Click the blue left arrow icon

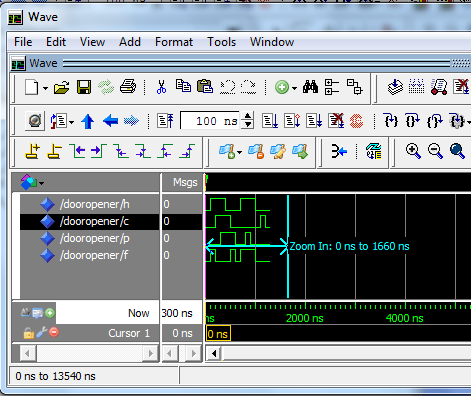[x=111, y=121]
